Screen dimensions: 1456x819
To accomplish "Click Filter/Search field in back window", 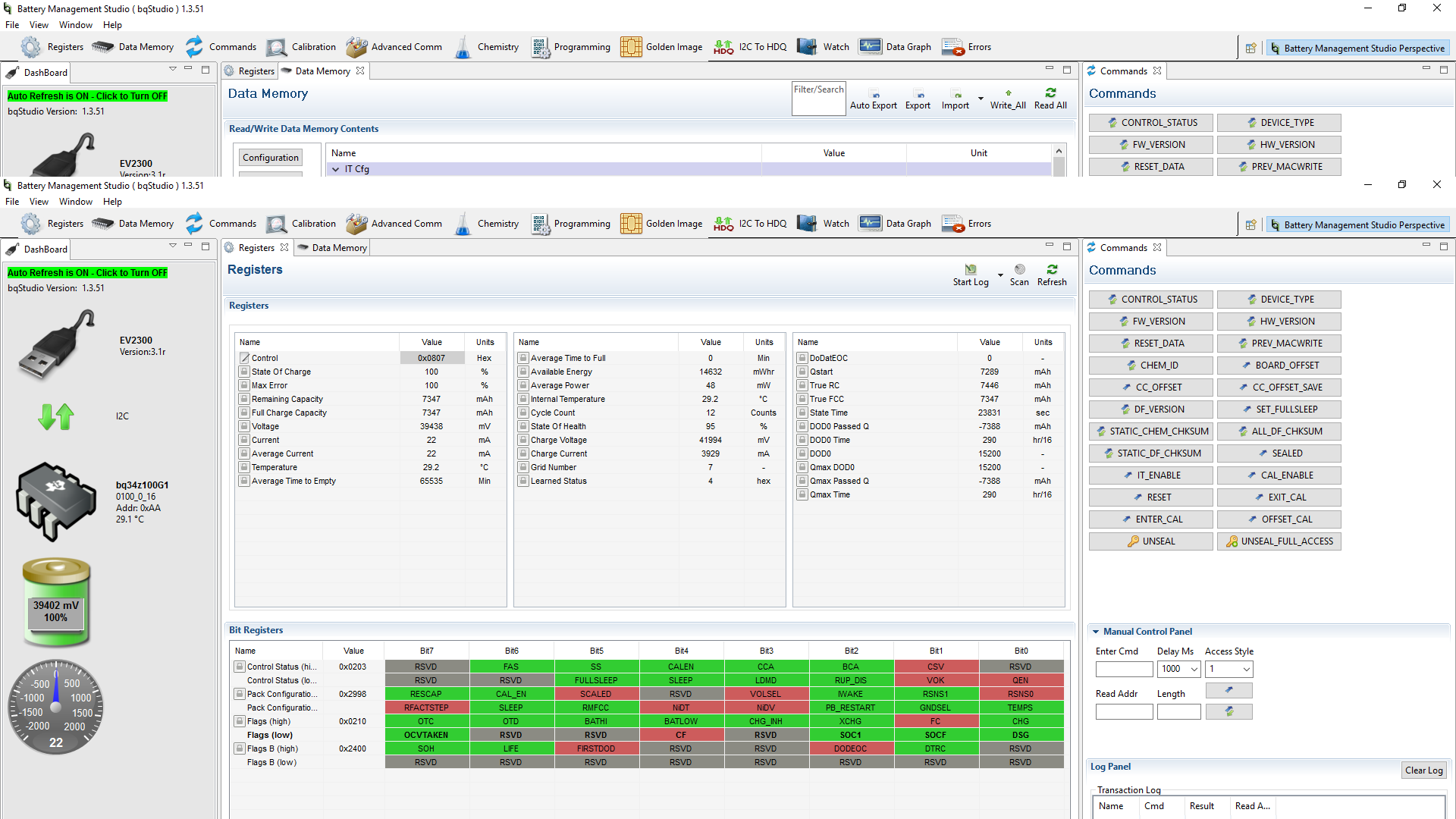I will click(818, 99).
